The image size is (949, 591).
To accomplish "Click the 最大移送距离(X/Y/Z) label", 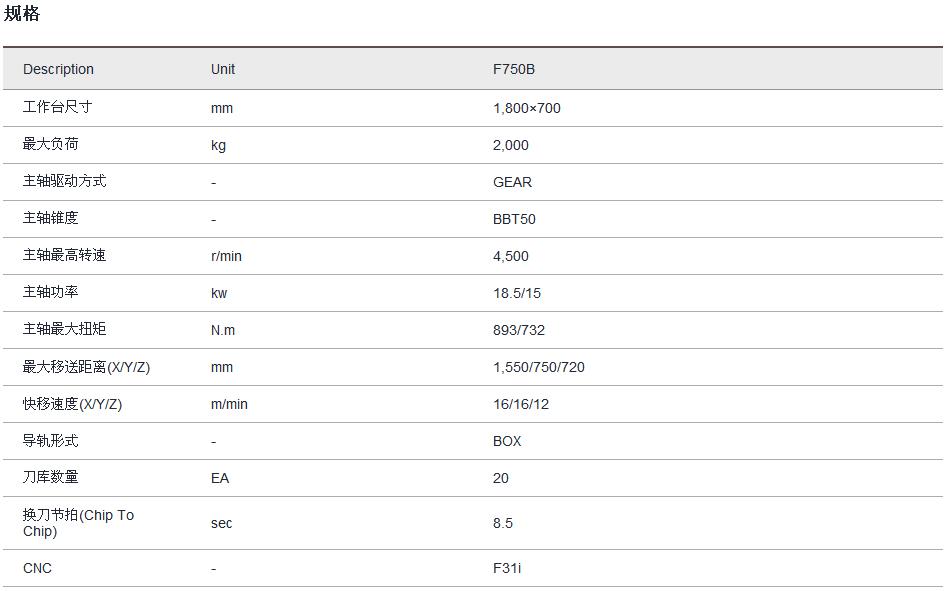I will (x=86, y=367).
